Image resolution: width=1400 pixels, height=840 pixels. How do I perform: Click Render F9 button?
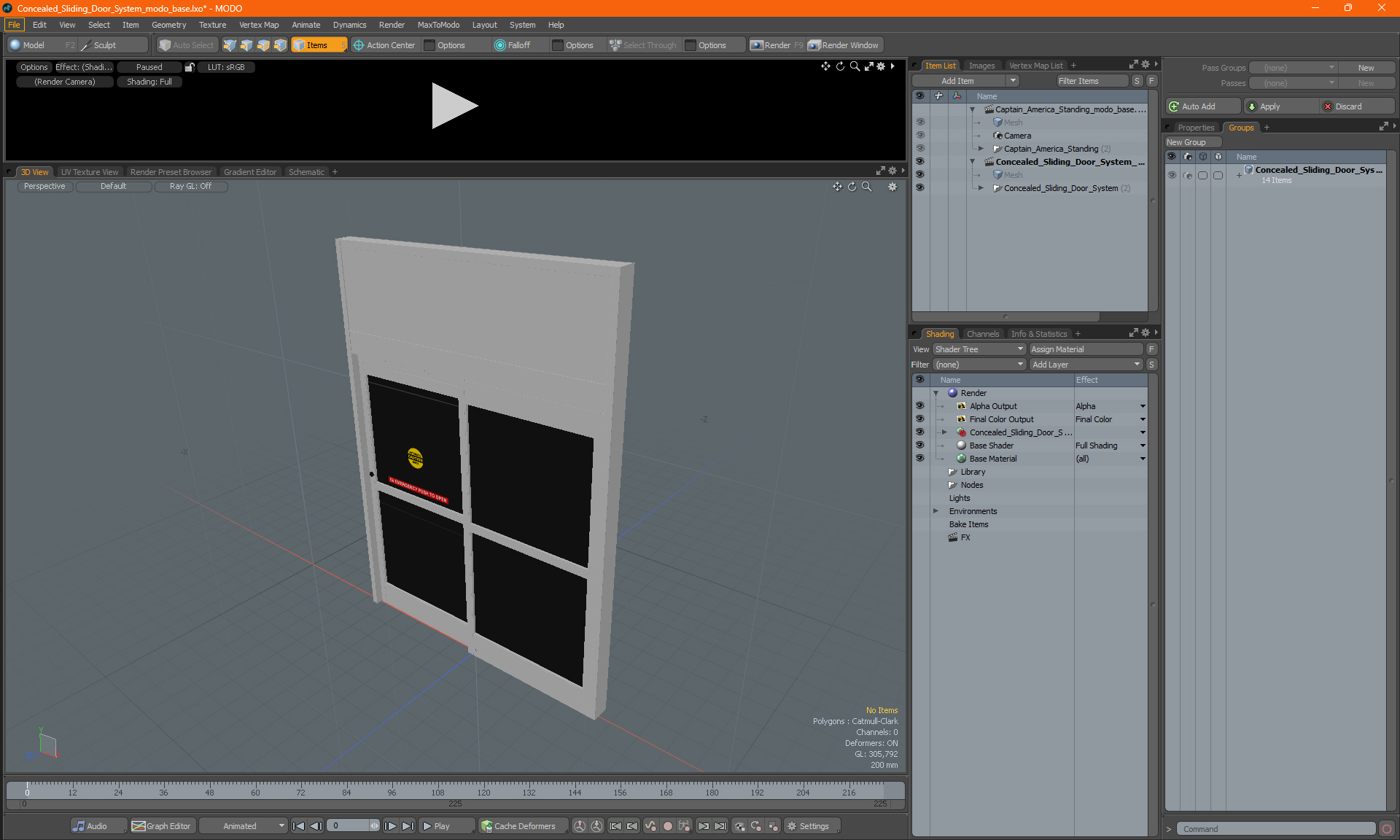pos(777,45)
